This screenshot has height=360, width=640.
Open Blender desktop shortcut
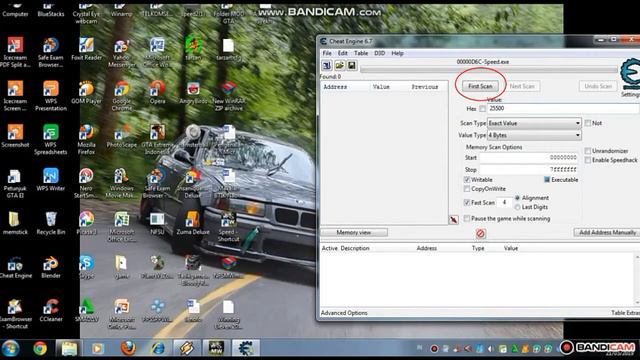pyautogui.click(x=51, y=268)
